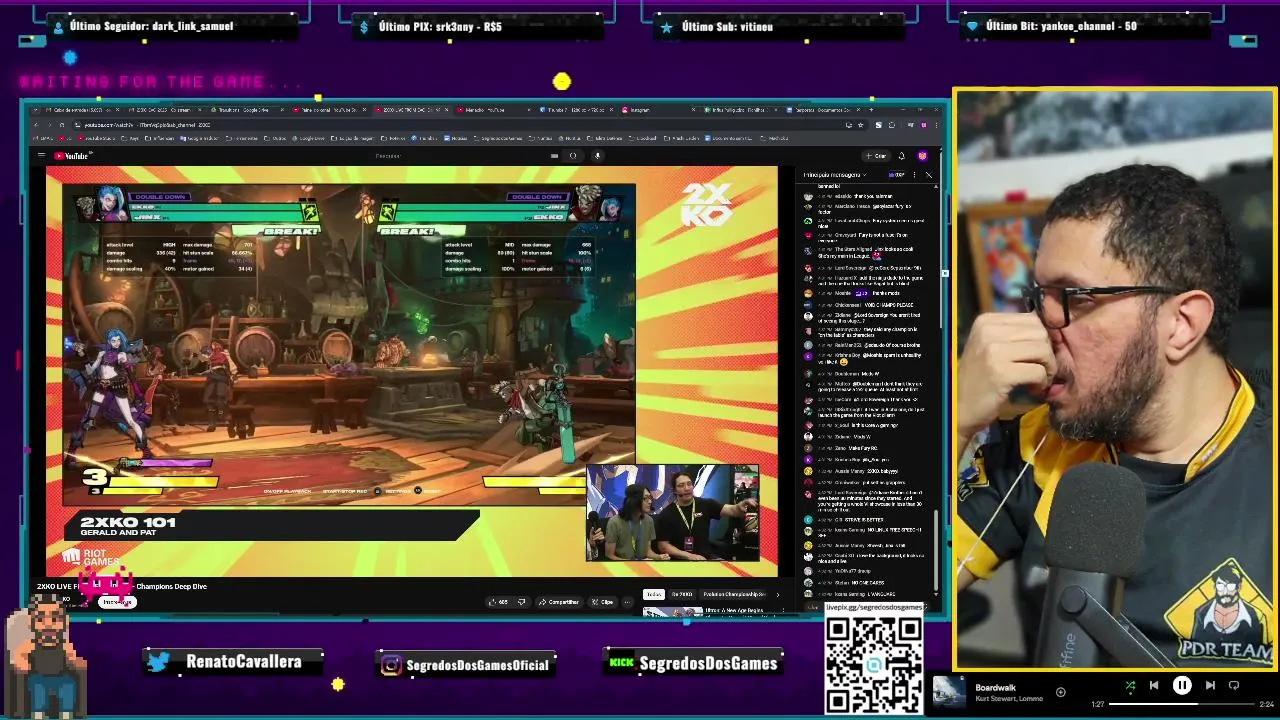Image resolution: width=1280 pixels, height=720 pixels.
Task: Click the Inscrever-se subscribe button
Action: click(x=117, y=602)
